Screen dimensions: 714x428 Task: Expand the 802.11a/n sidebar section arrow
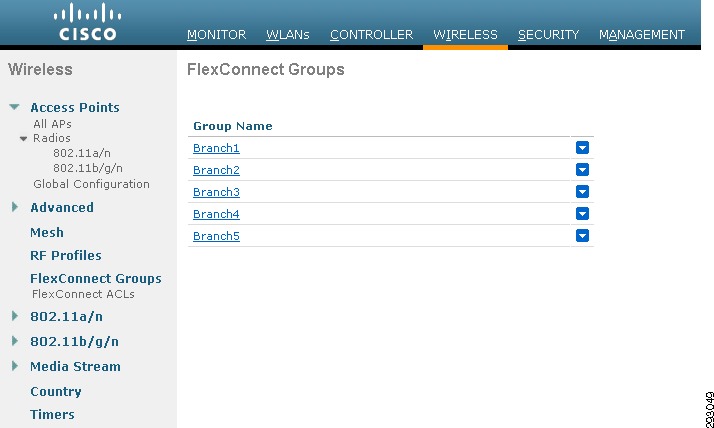pos(15,316)
